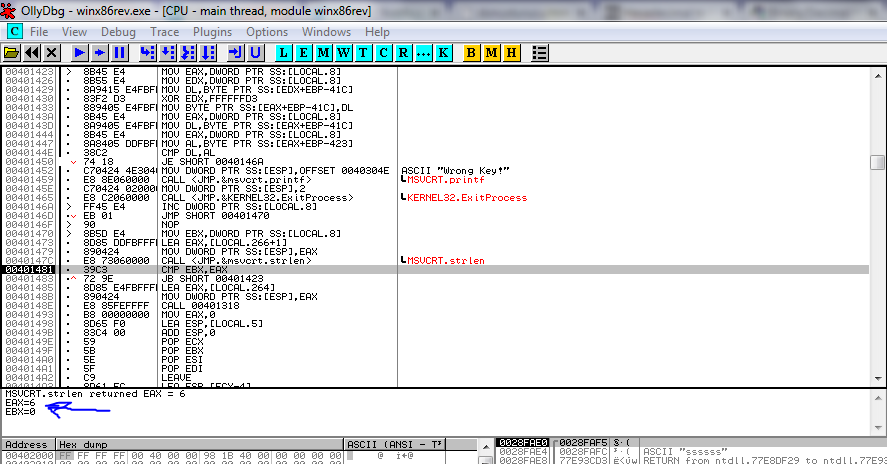This screenshot has height=464, width=887.
Task: Click stack address 0028FAE0
Action: pyautogui.click(x=523, y=442)
